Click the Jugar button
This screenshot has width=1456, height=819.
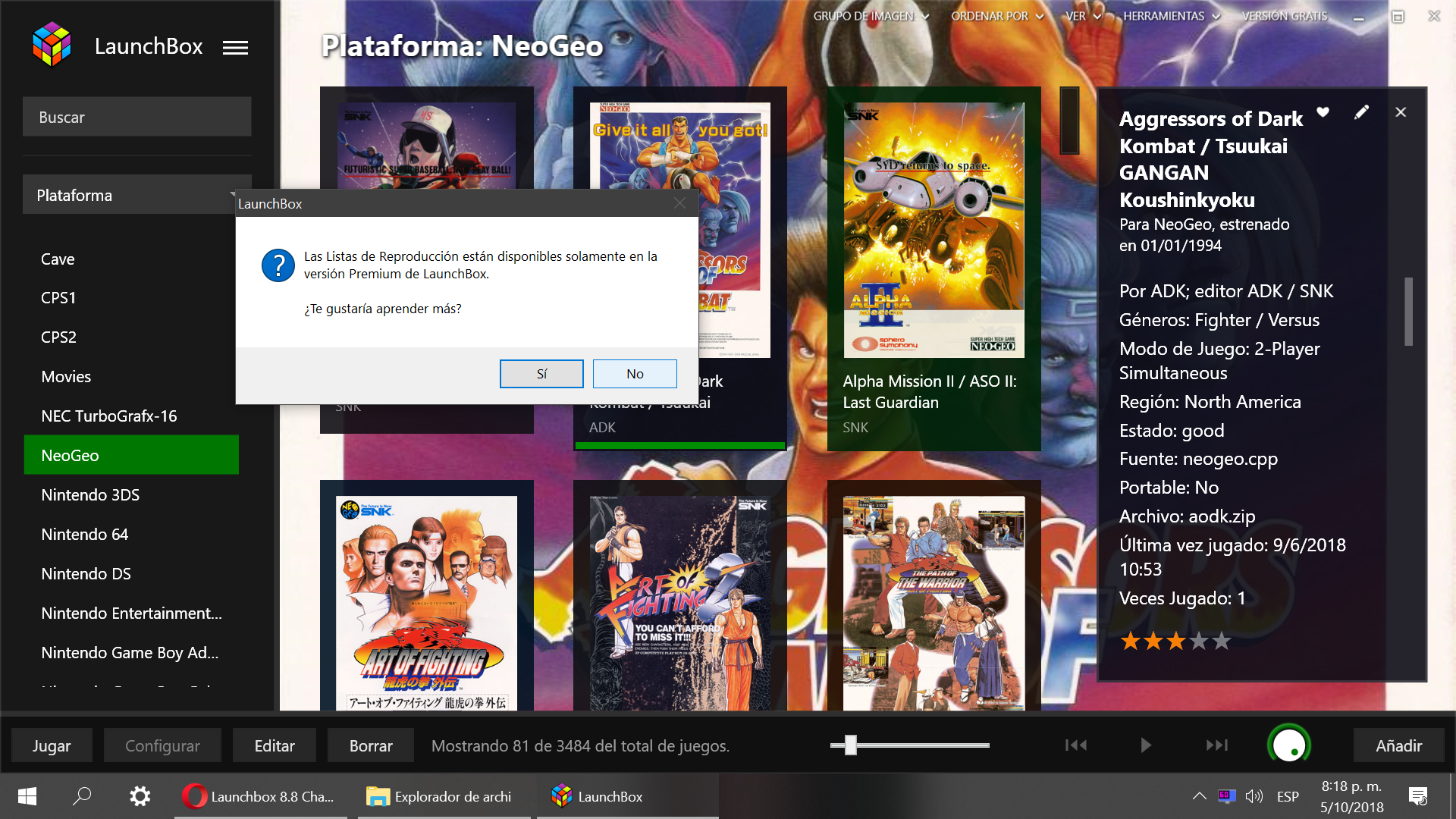pos(52,745)
